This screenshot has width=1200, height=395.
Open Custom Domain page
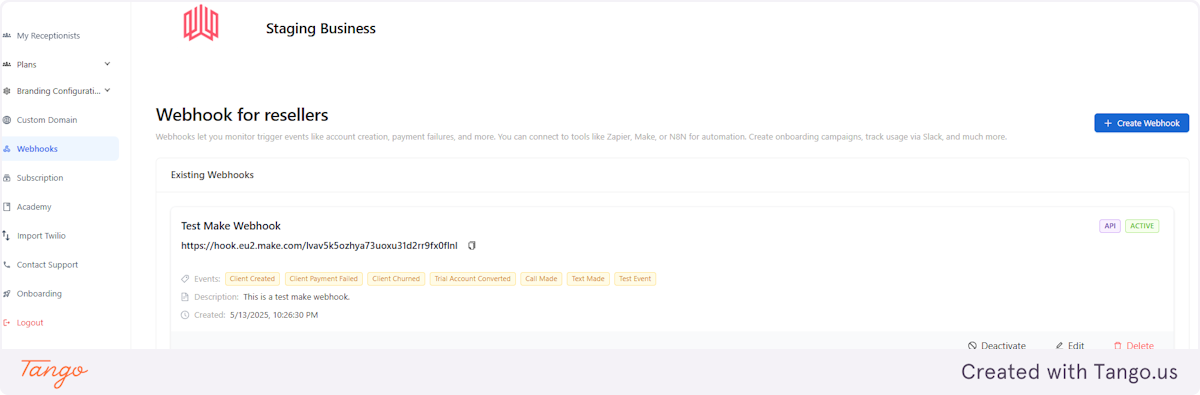(x=47, y=120)
